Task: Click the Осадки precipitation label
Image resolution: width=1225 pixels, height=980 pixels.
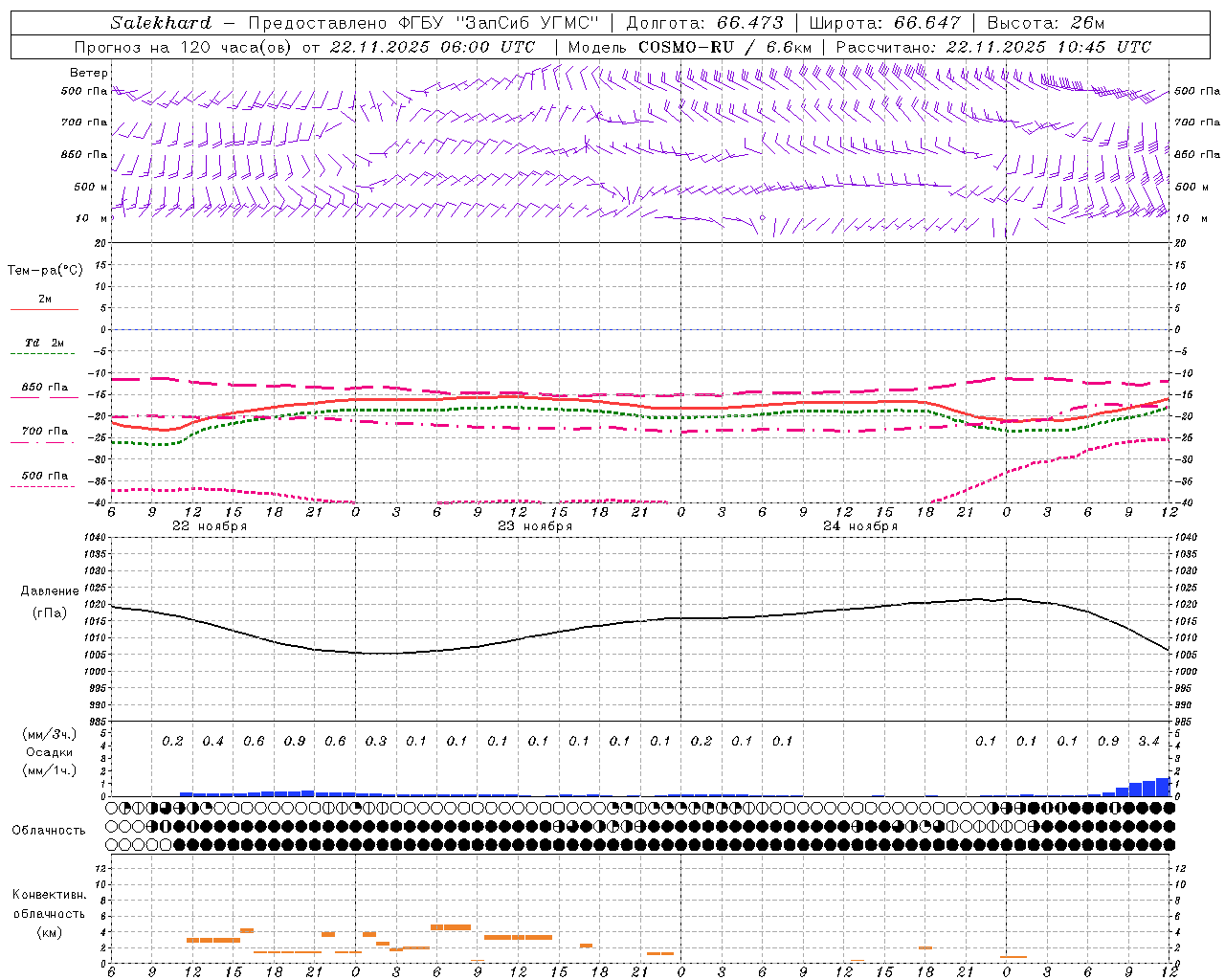Action: [50, 752]
